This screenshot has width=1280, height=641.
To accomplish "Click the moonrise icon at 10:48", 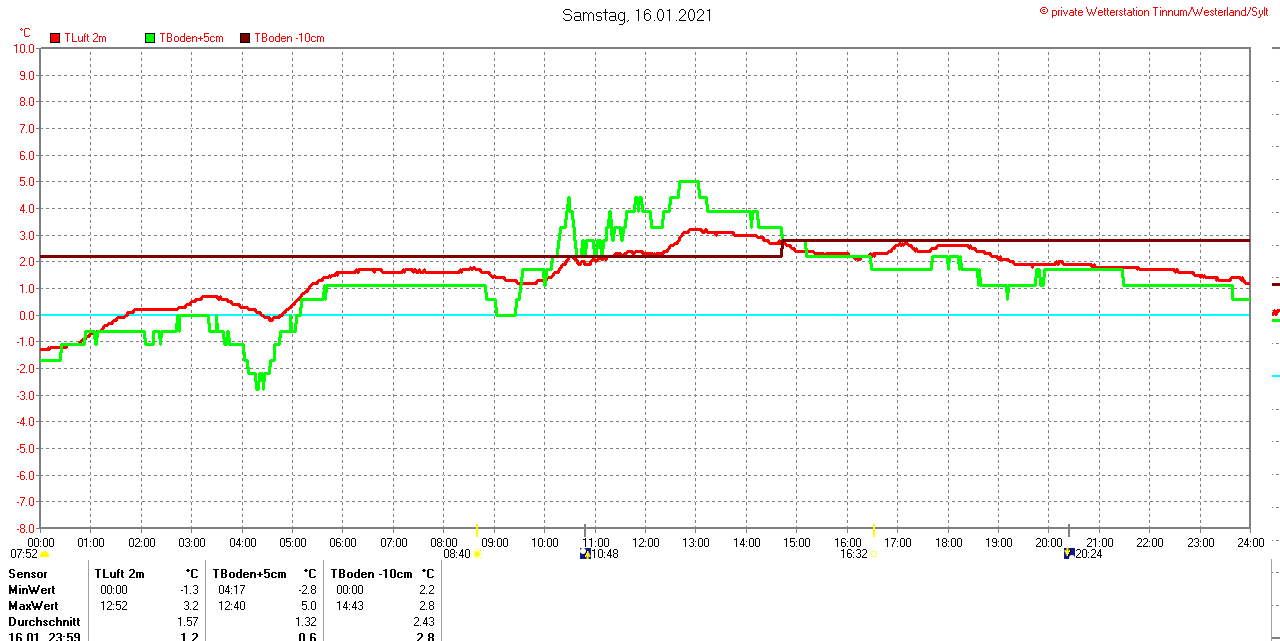I will point(585,554).
